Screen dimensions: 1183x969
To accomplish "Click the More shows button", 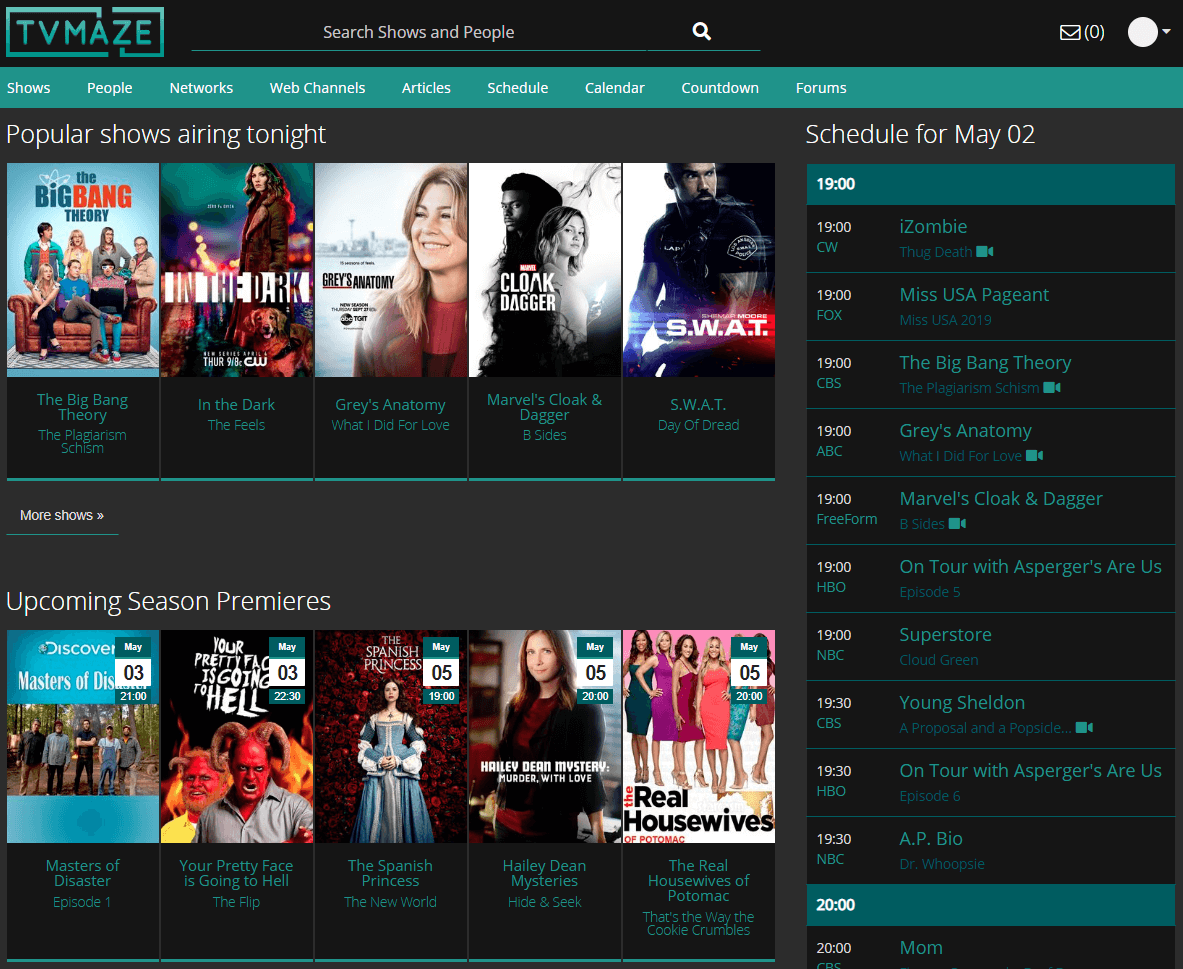I will (62, 515).
